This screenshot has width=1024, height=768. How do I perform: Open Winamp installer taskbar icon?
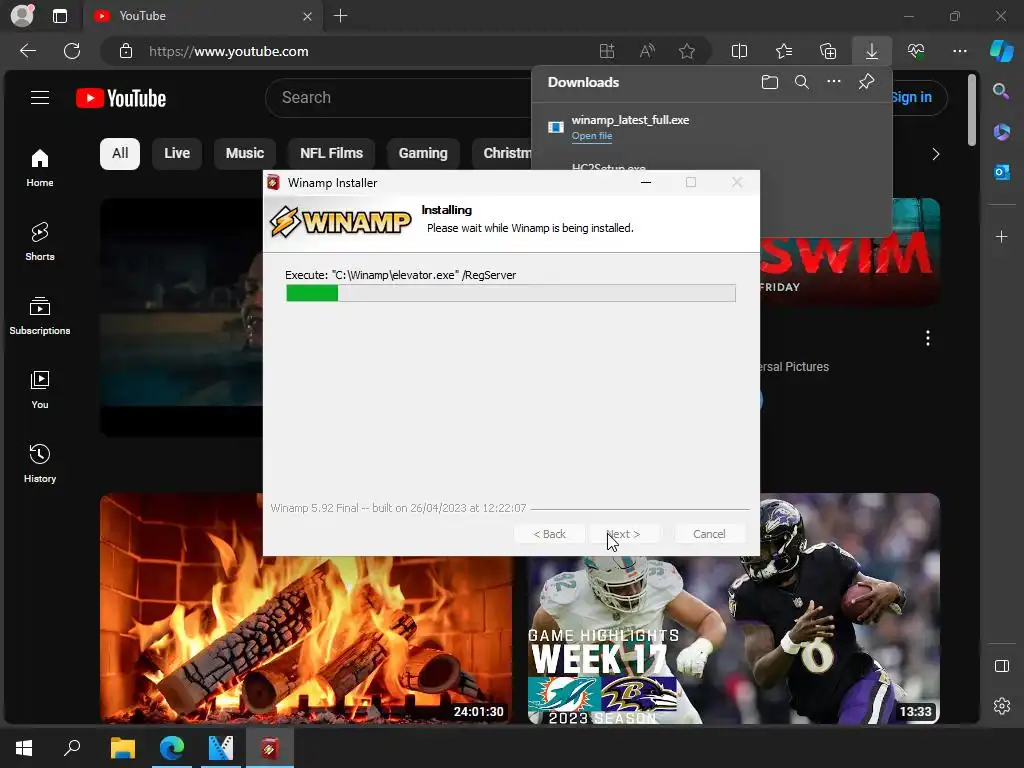269,748
